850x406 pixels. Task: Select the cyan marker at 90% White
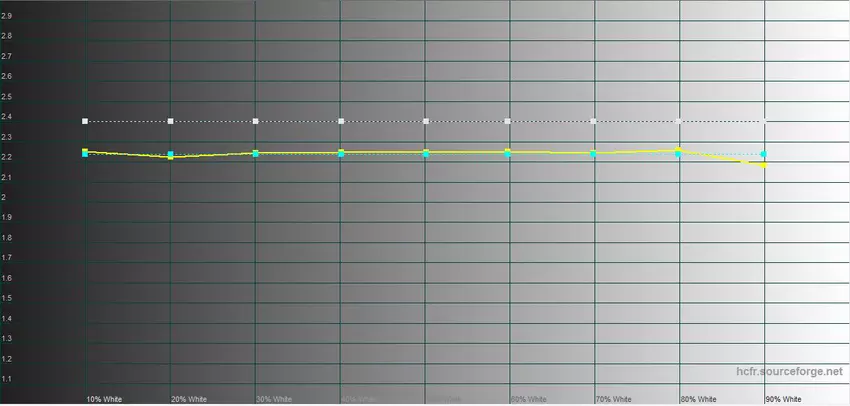764,154
